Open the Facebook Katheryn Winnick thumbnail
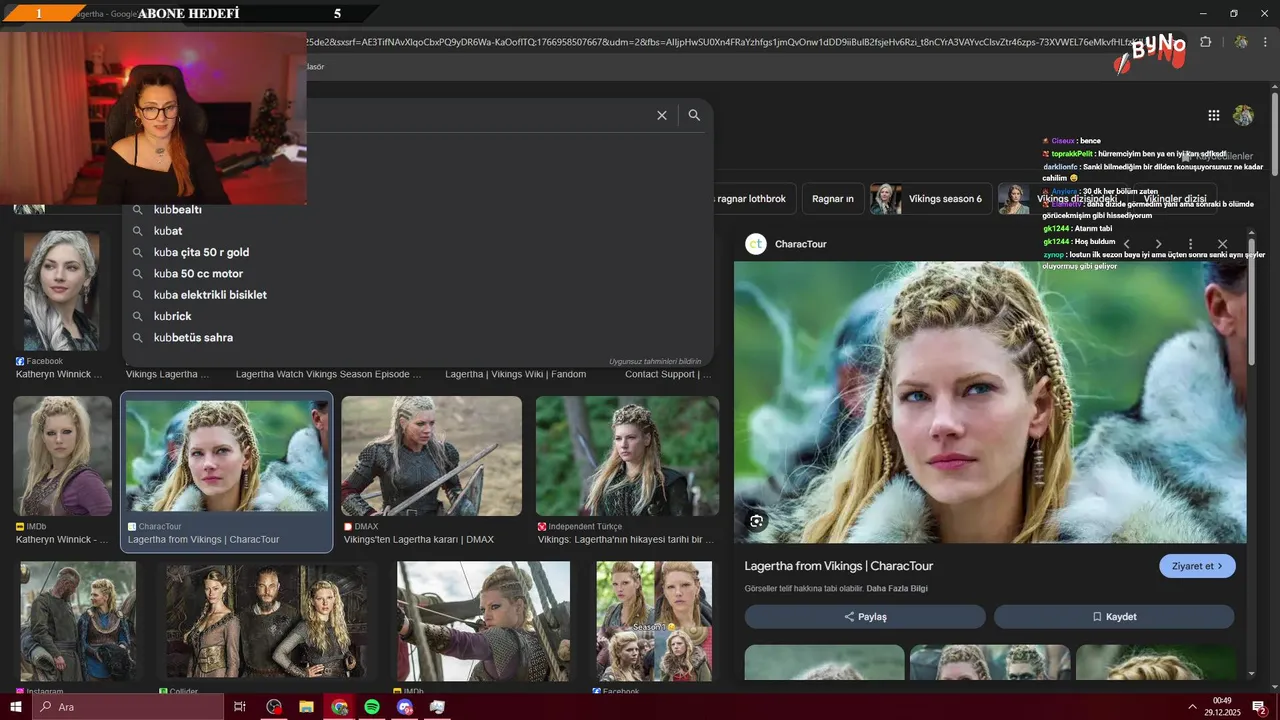The image size is (1280, 720). coord(62,291)
